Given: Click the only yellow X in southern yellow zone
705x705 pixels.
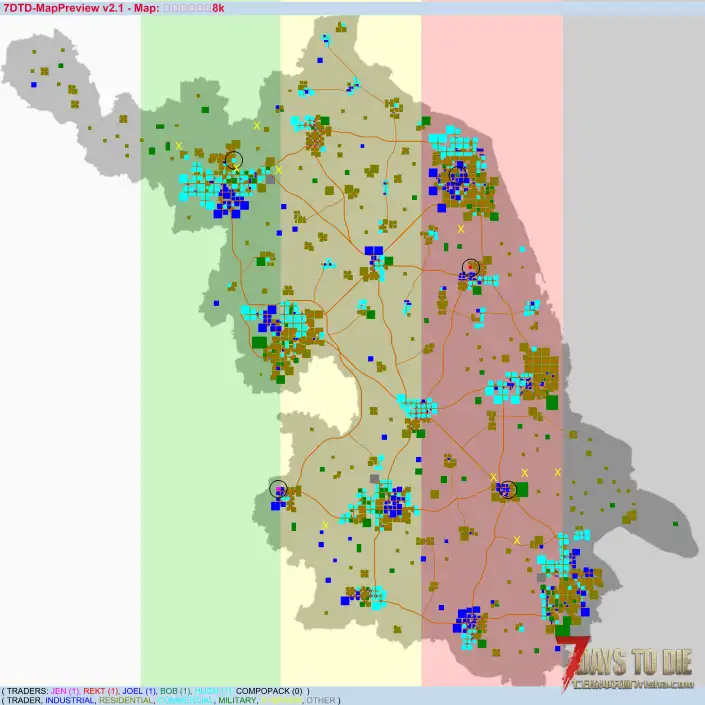Looking at the screenshot, I should [x=325, y=525].
